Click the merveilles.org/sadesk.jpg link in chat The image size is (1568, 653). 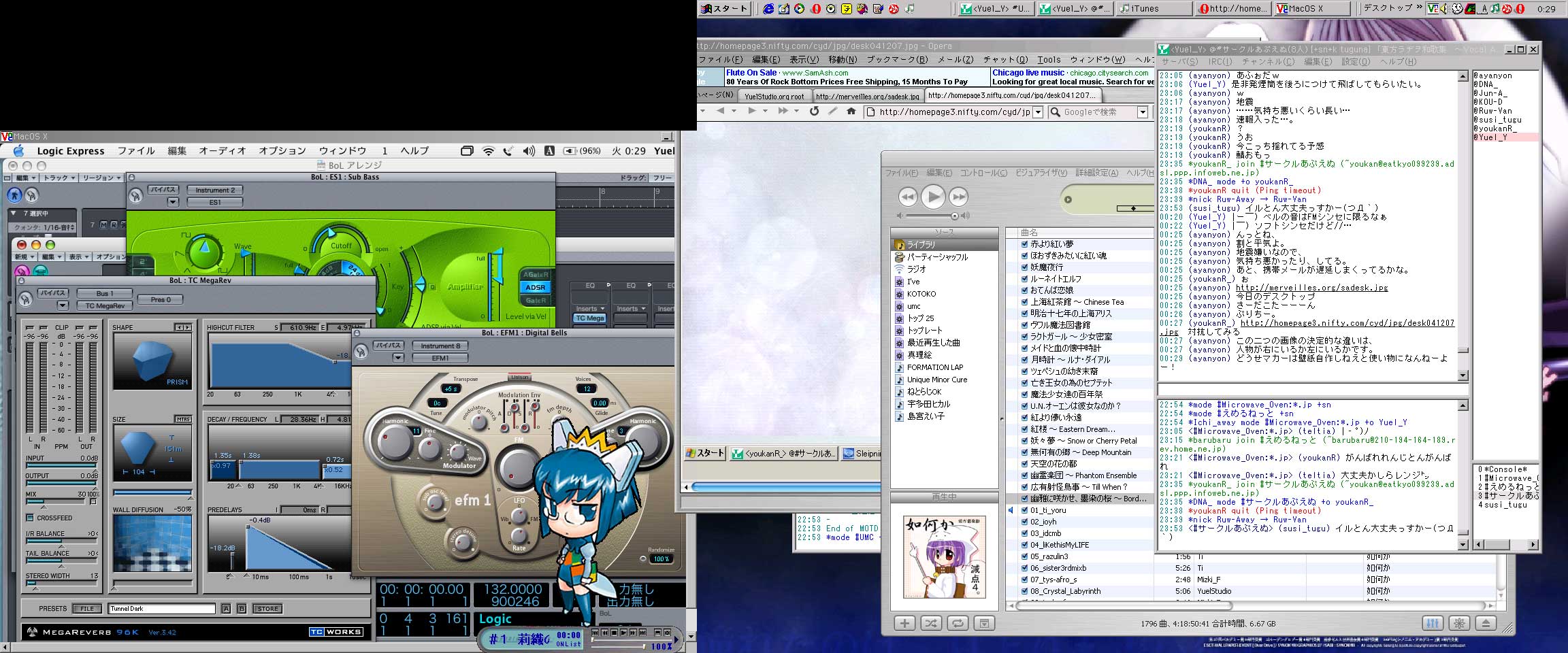pyautogui.click(x=1311, y=288)
